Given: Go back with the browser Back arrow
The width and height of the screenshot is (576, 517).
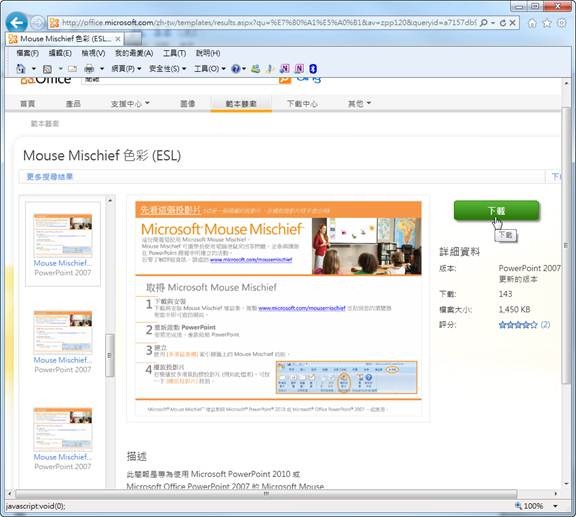Looking at the screenshot, I should coord(17,23).
